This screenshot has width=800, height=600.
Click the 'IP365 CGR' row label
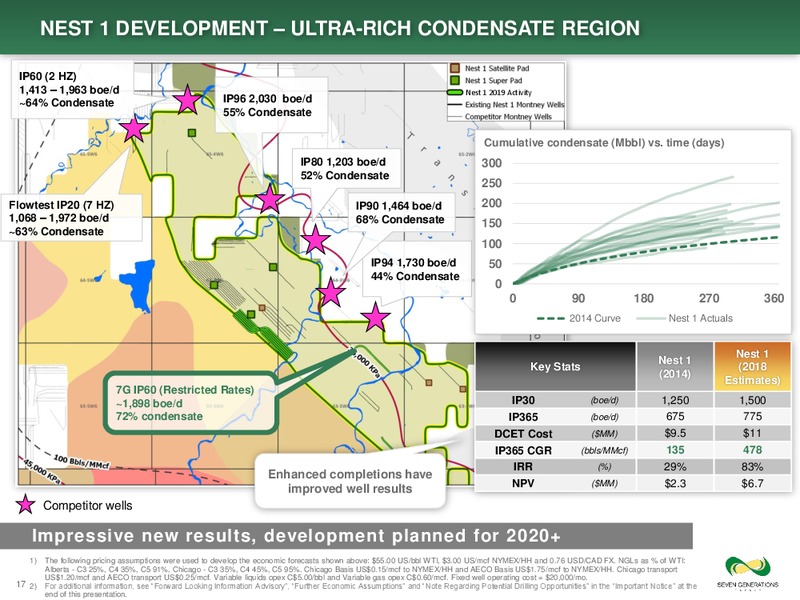coord(523,450)
